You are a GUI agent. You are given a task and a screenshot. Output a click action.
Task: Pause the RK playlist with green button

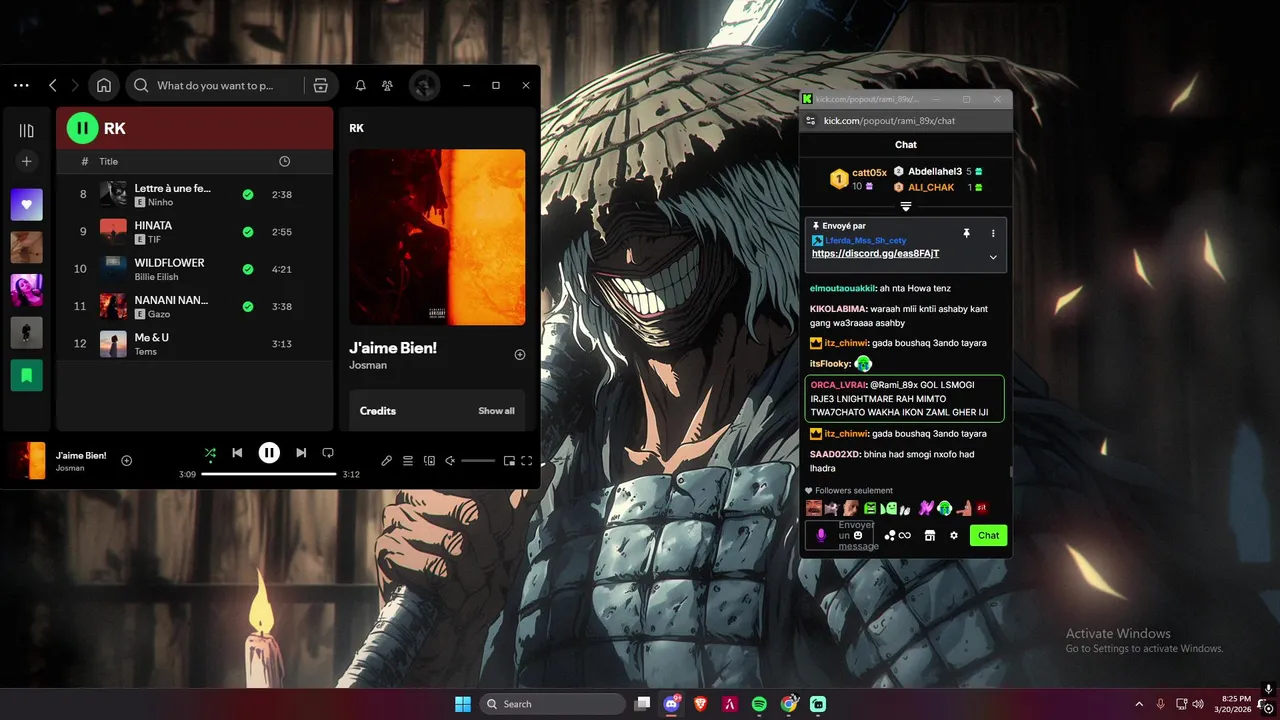point(82,128)
